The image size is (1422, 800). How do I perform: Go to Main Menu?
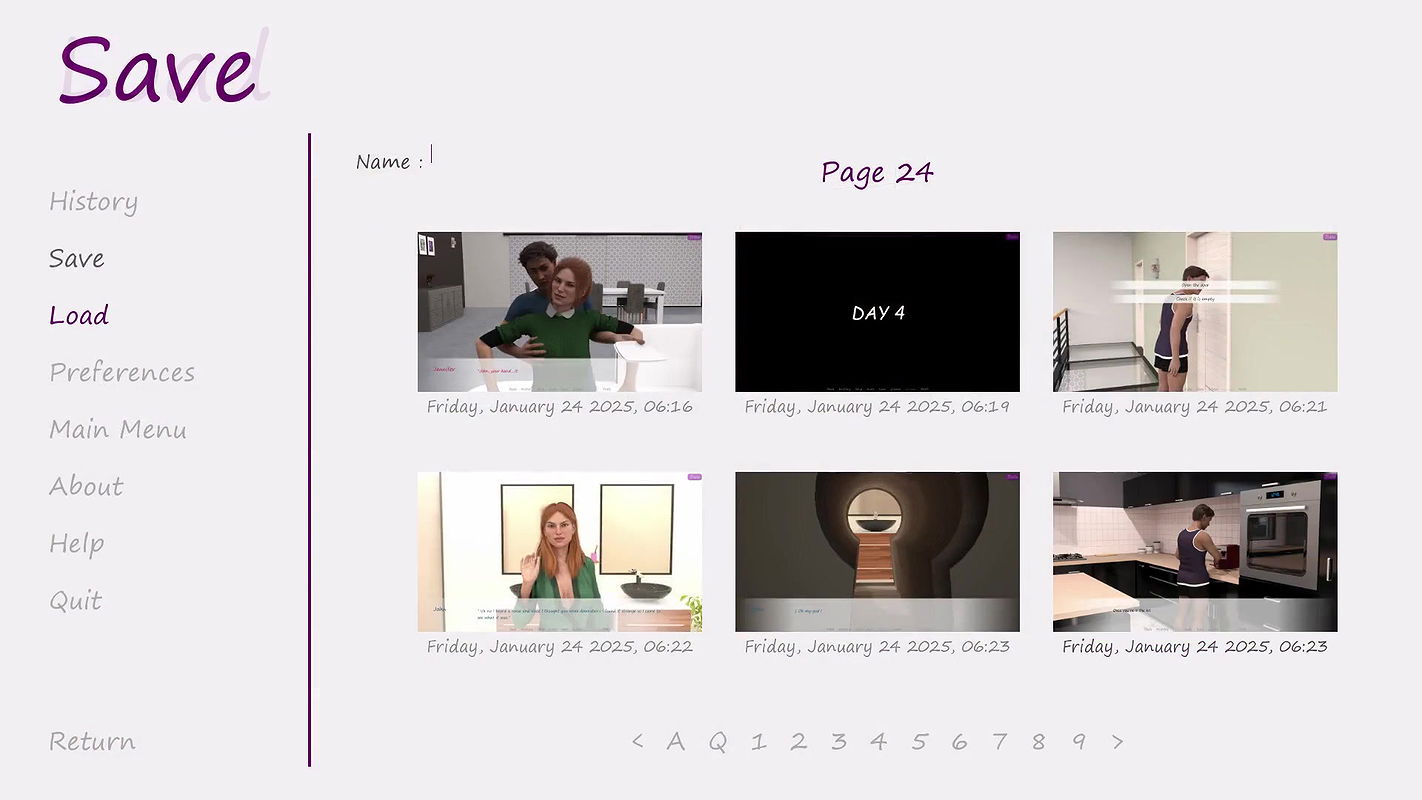(x=118, y=430)
